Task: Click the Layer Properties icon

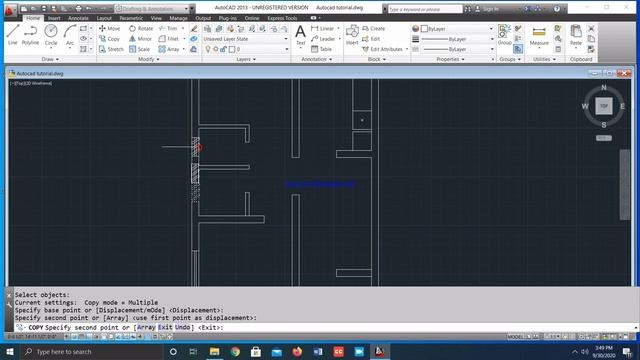Action: coord(207,29)
